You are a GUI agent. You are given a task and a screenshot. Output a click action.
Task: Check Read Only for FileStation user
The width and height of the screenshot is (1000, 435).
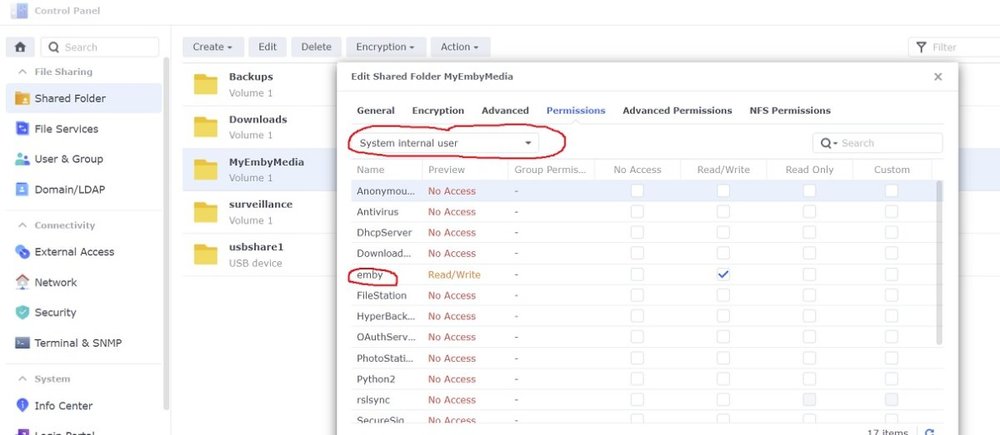[x=809, y=295]
